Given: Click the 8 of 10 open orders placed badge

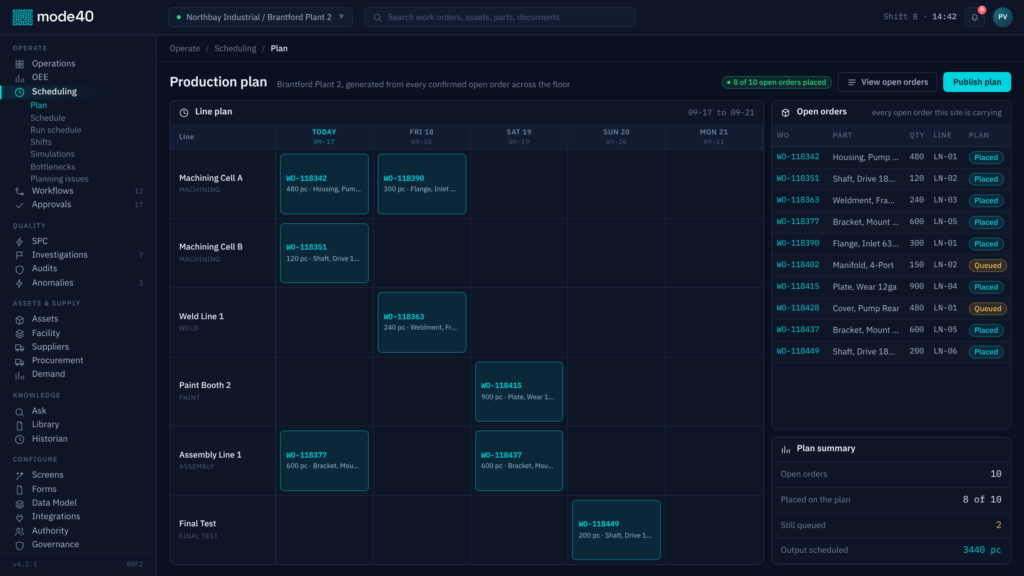Looking at the screenshot, I should 776,82.
